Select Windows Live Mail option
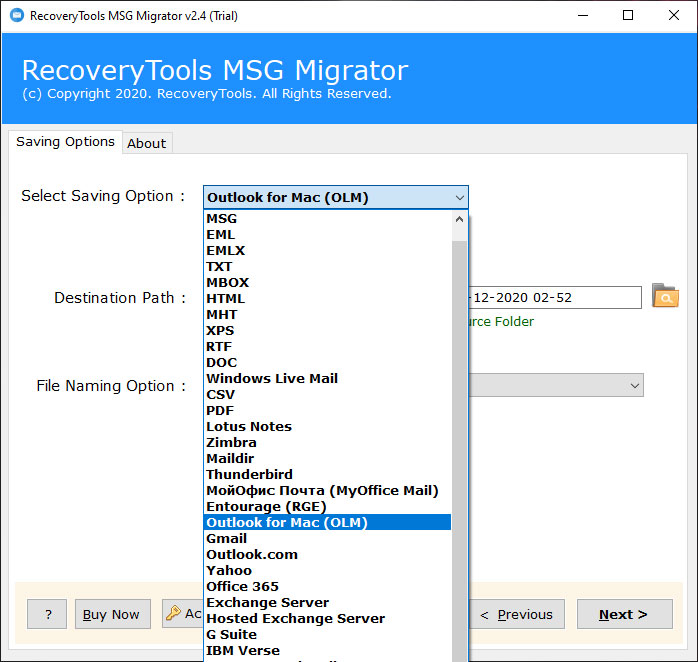The width and height of the screenshot is (698, 662). [327, 379]
